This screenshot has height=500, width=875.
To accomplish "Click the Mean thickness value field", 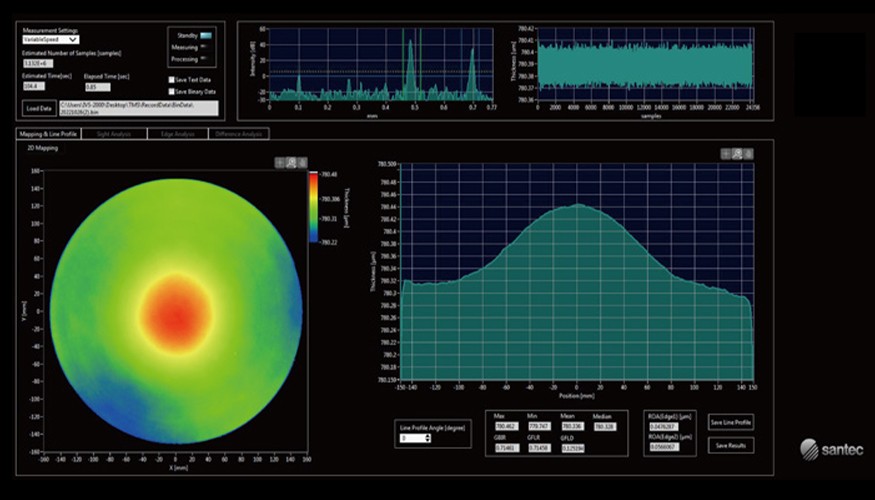I will [573, 426].
